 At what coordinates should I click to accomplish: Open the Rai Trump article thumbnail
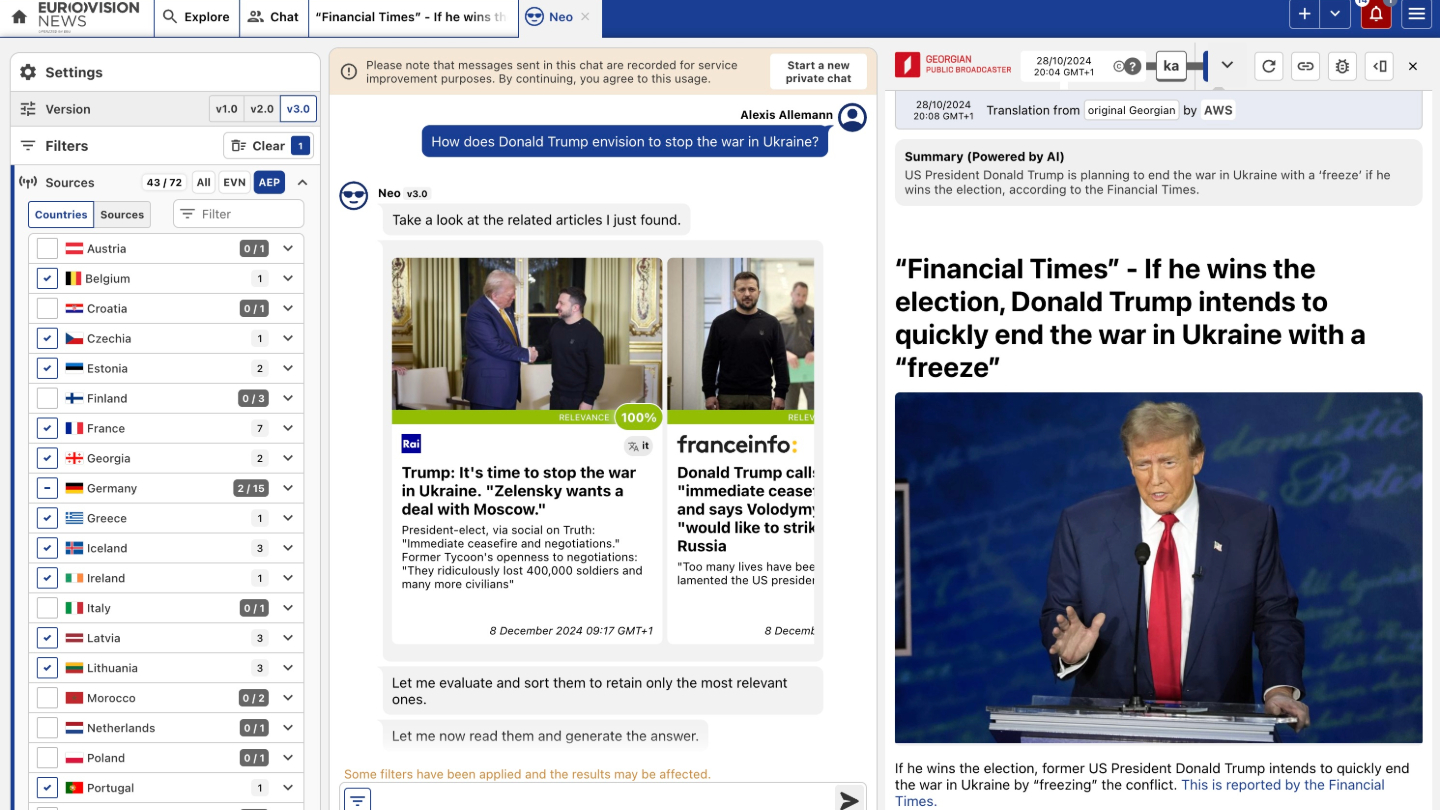527,333
